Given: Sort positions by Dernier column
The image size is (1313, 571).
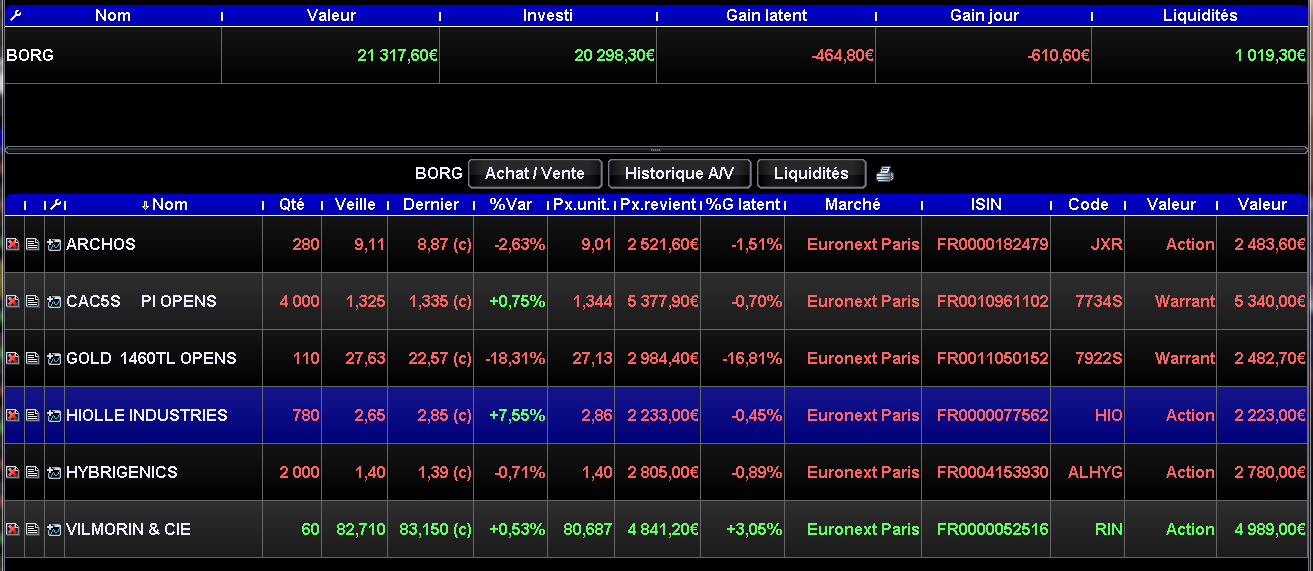Looking at the screenshot, I should click(x=431, y=205).
